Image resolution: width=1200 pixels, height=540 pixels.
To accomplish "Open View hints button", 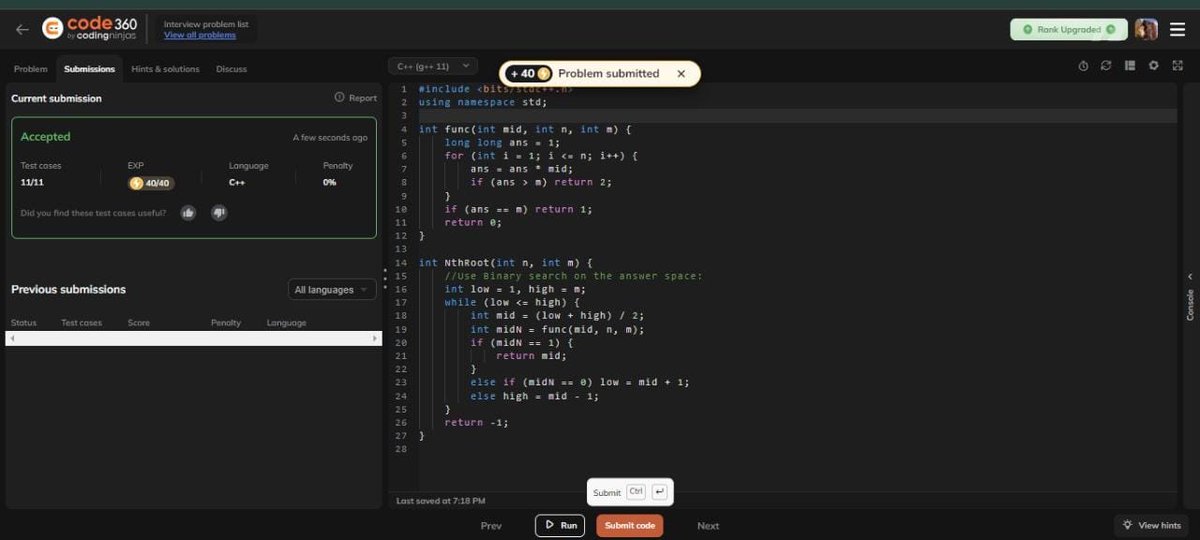I will coord(1152,525).
